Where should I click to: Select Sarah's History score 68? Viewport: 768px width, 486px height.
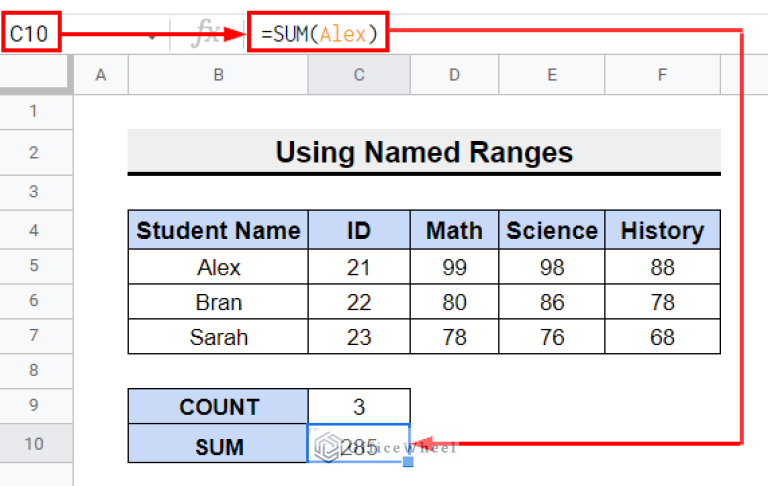coord(663,337)
